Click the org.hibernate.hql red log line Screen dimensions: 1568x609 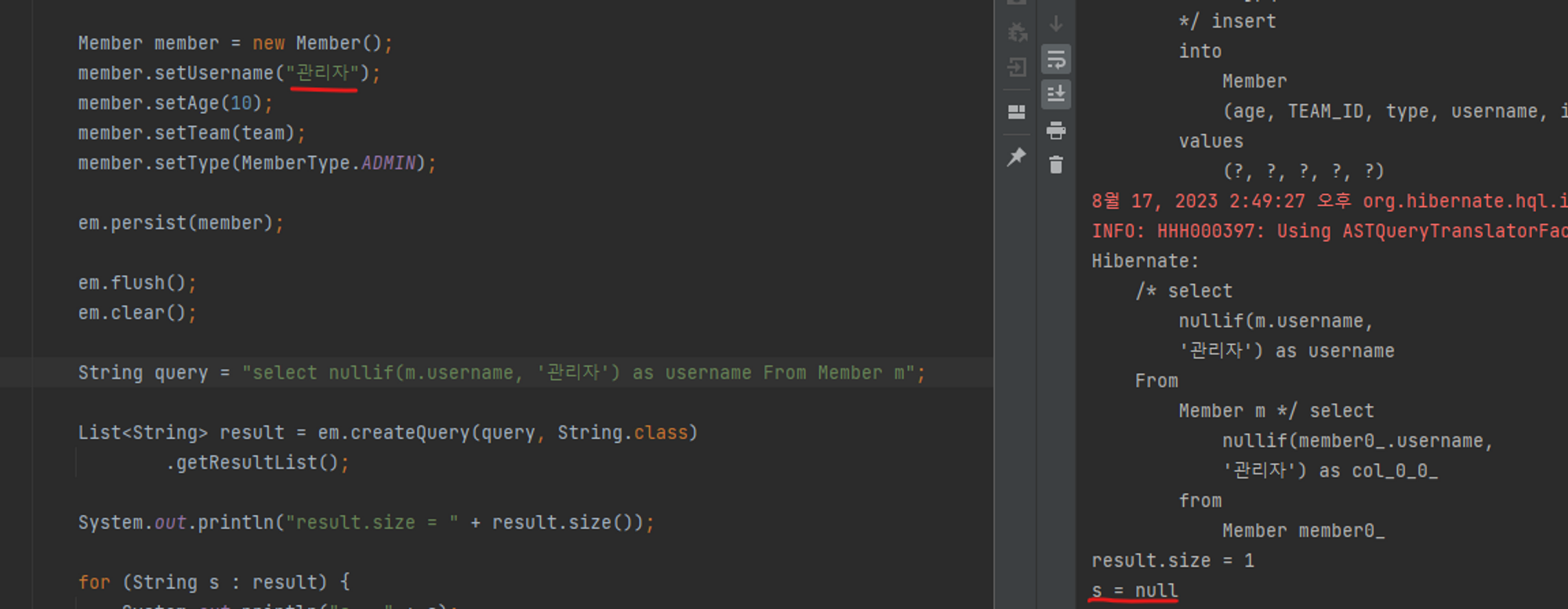[x=1330, y=201]
